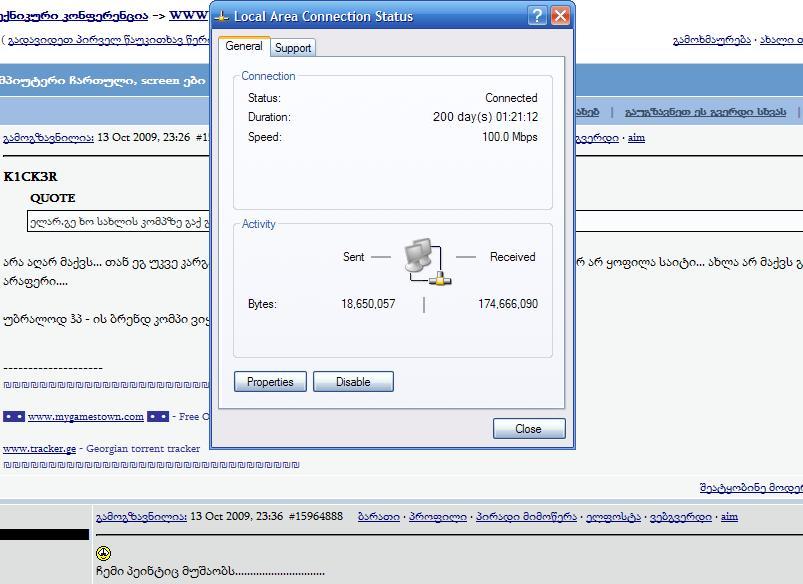Click the underlined link at far right below signature

[x=751, y=488]
